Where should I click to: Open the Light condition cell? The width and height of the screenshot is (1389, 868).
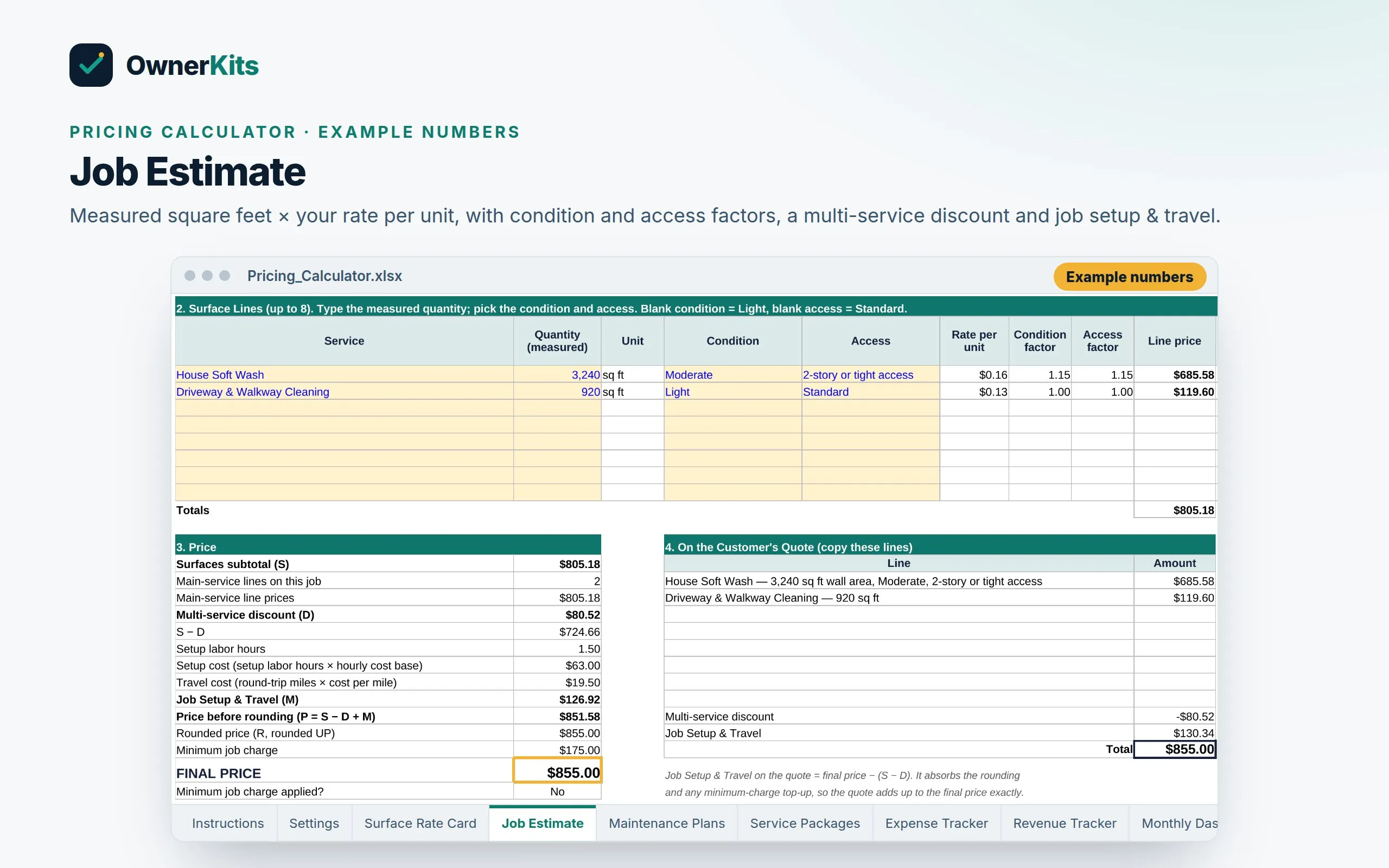[732, 392]
